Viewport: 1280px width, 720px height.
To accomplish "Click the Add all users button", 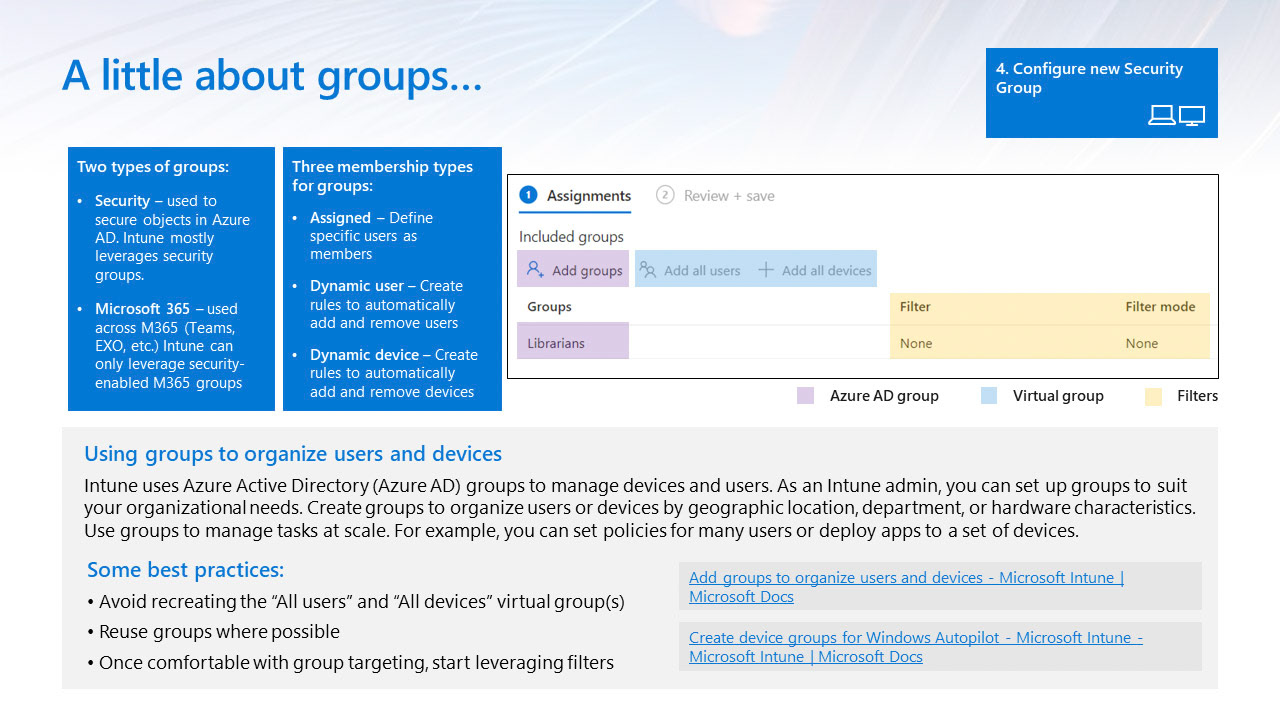I will click(x=690, y=270).
